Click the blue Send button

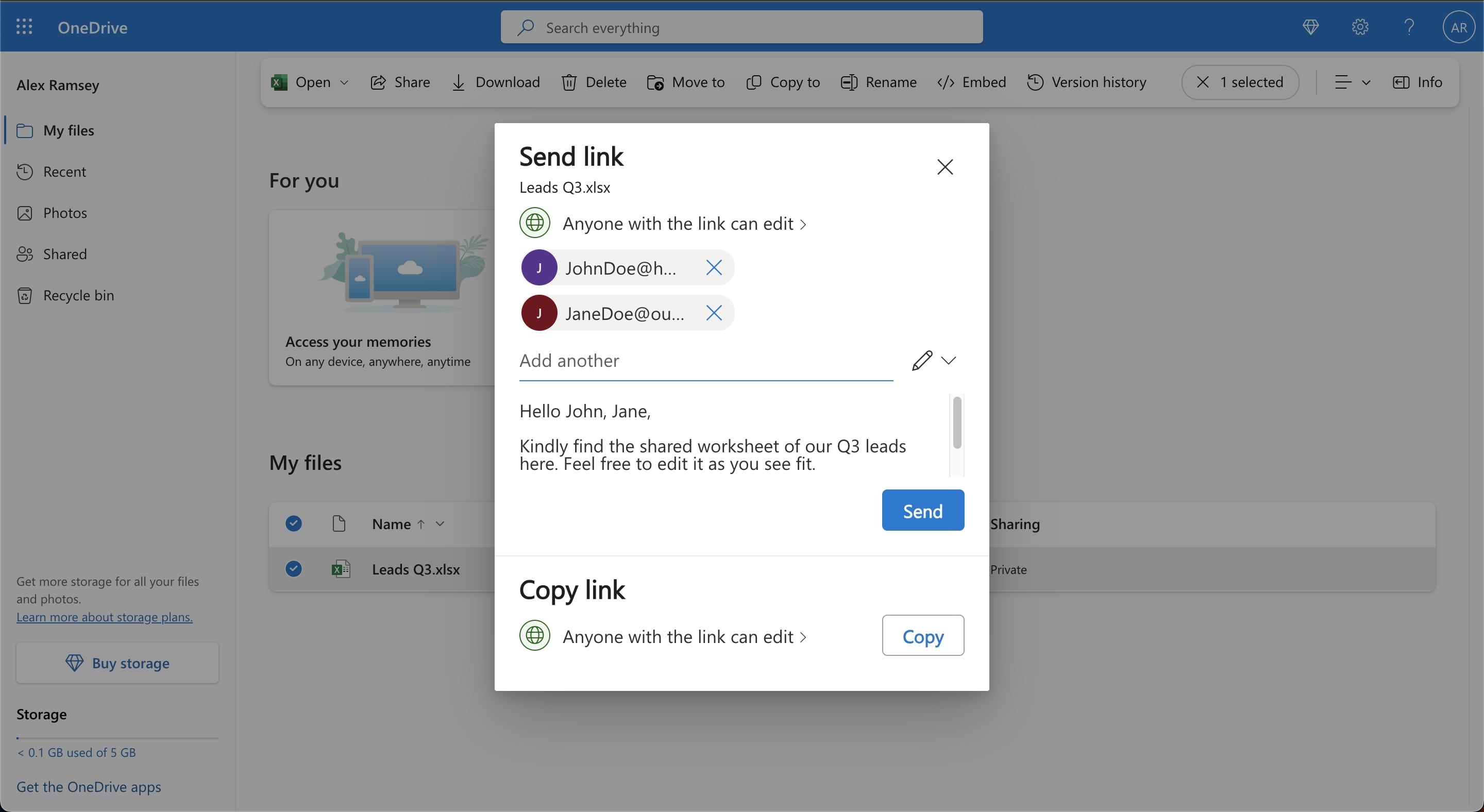922,510
